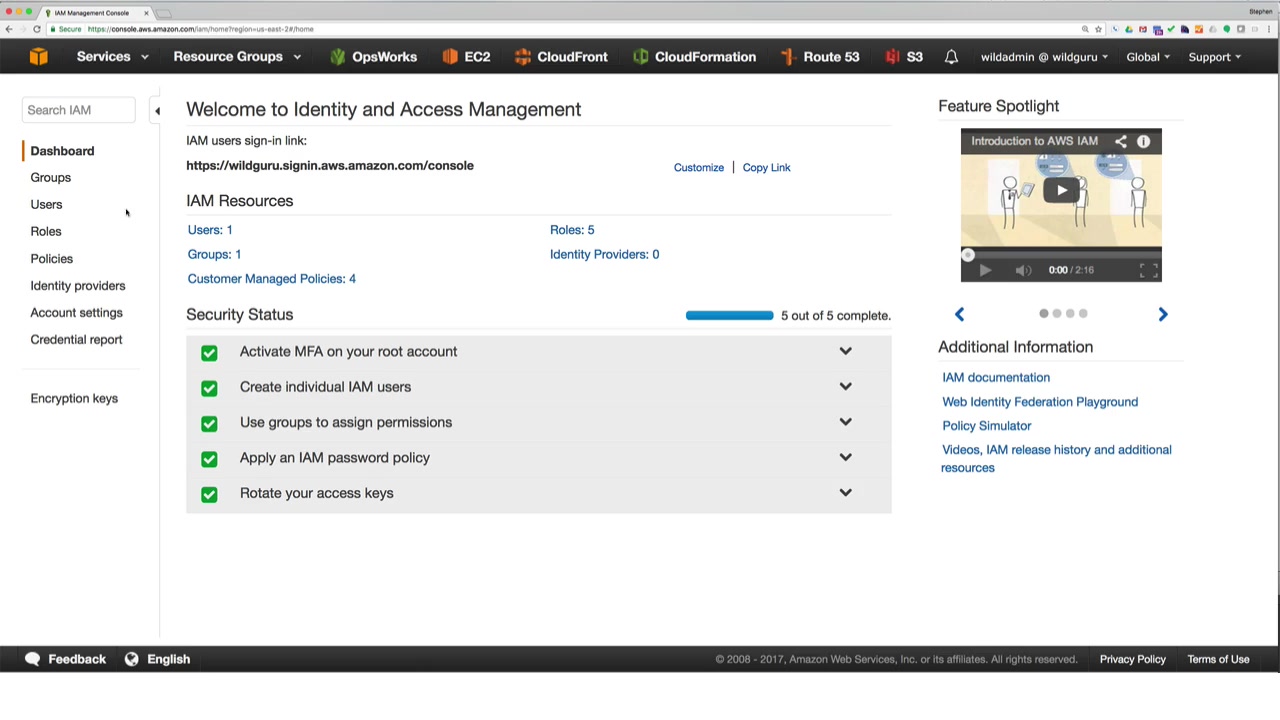Open the notifications bell icon
The width and height of the screenshot is (1280, 720).
pos(951,57)
